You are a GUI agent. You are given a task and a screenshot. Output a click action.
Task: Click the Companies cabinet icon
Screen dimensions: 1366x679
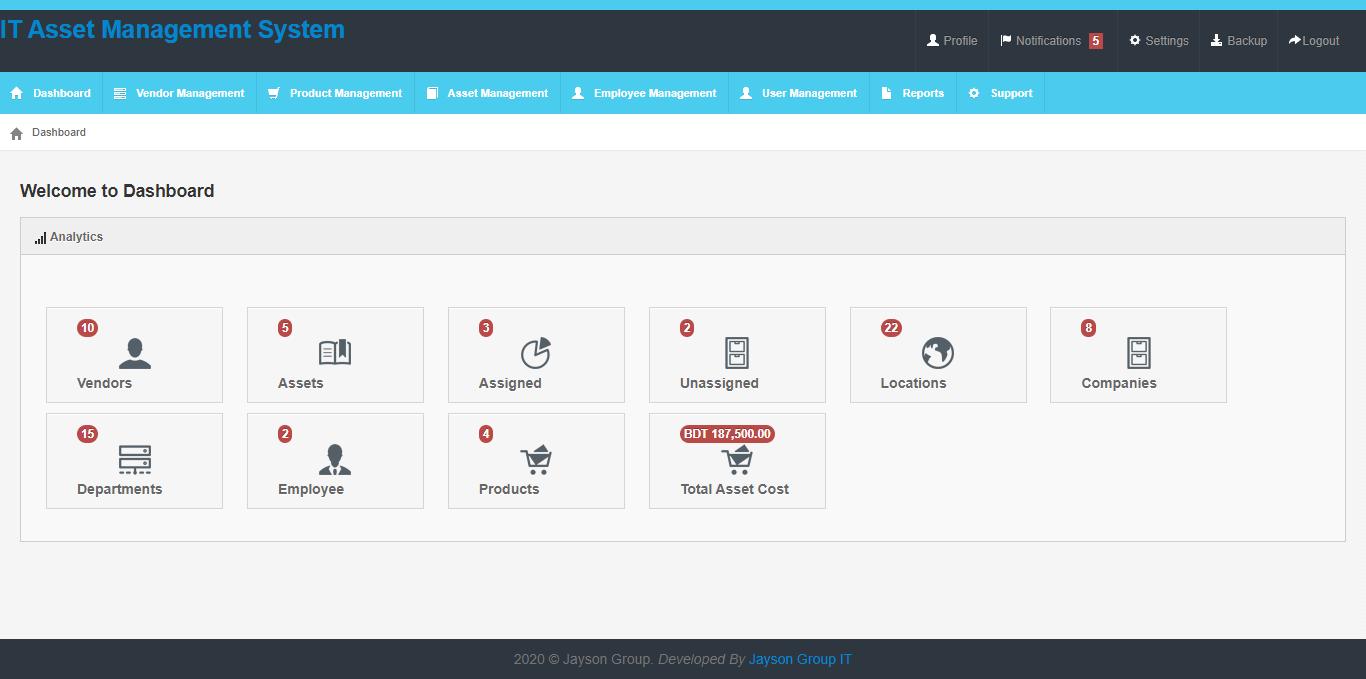(x=1139, y=353)
